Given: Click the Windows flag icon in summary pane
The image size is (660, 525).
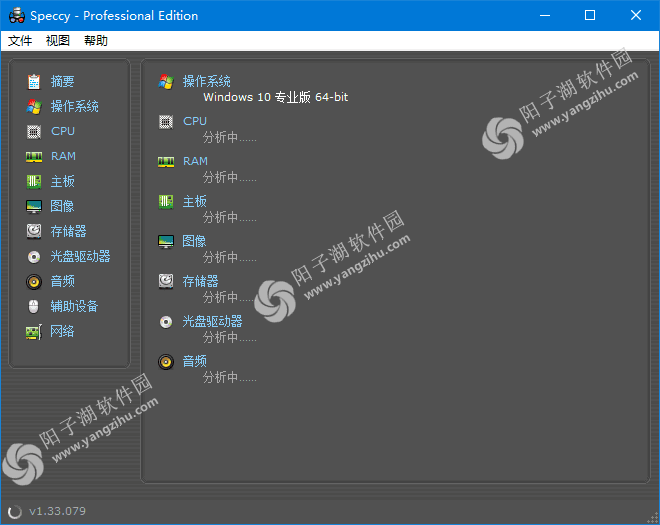Looking at the screenshot, I should click(x=166, y=82).
